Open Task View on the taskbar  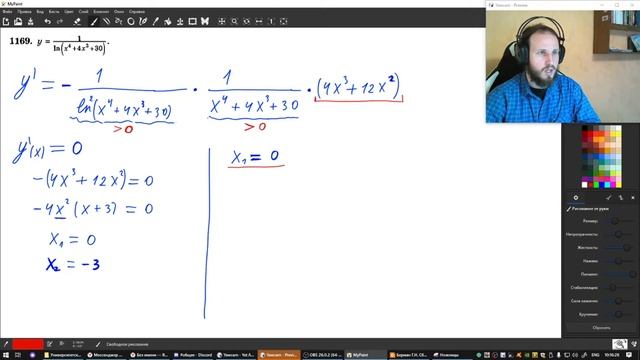coord(18,355)
